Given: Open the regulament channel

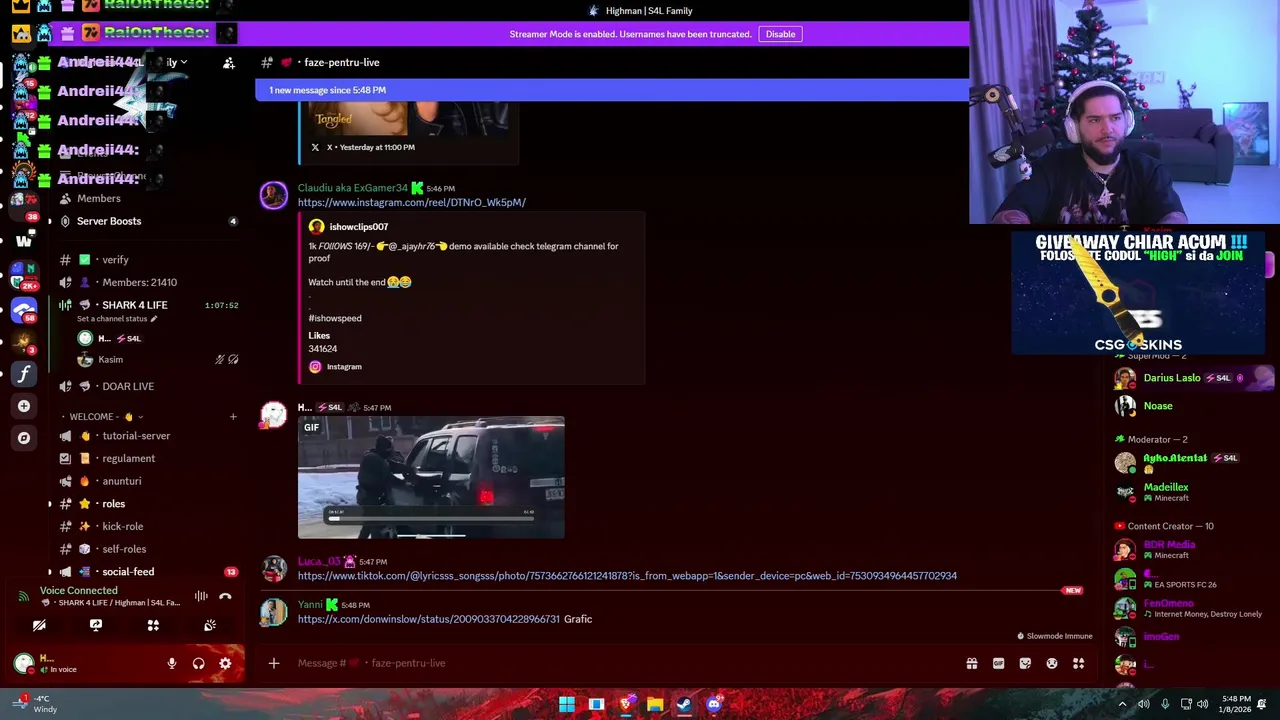Looking at the screenshot, I should tap(128, 459).
